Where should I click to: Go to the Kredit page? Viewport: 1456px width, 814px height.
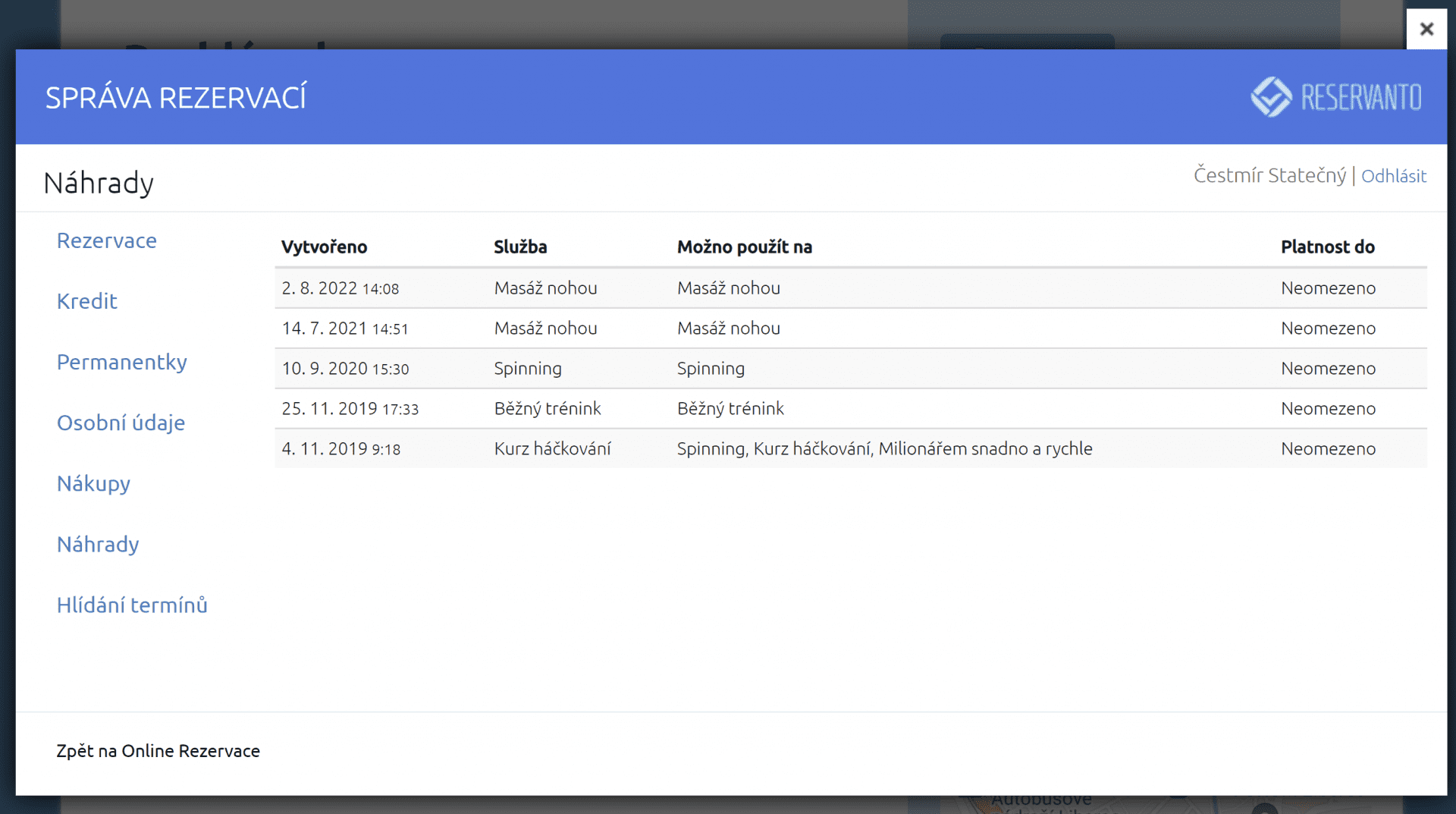(87, 301)
